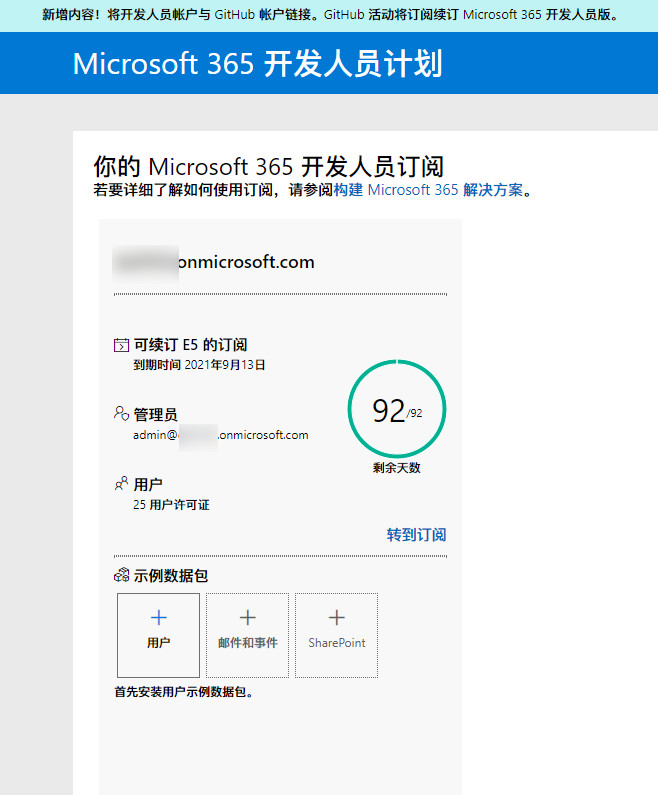This screenshot has height=795, width=658.
Task: Click the 可续订 E5 的订阅 label
Action: pos(191,345)
